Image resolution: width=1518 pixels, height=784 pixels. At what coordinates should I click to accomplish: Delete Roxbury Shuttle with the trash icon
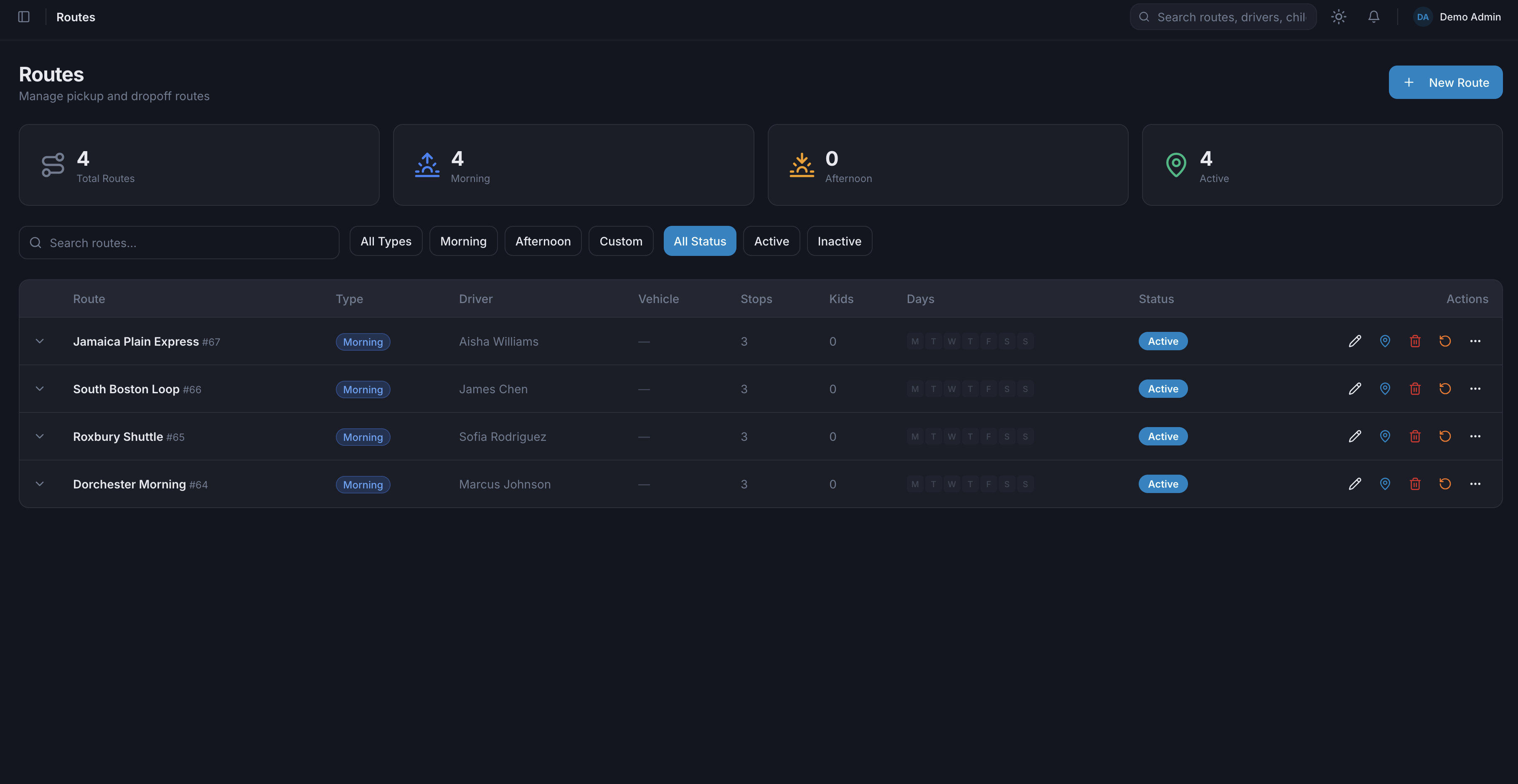(x=1415, y=437)
